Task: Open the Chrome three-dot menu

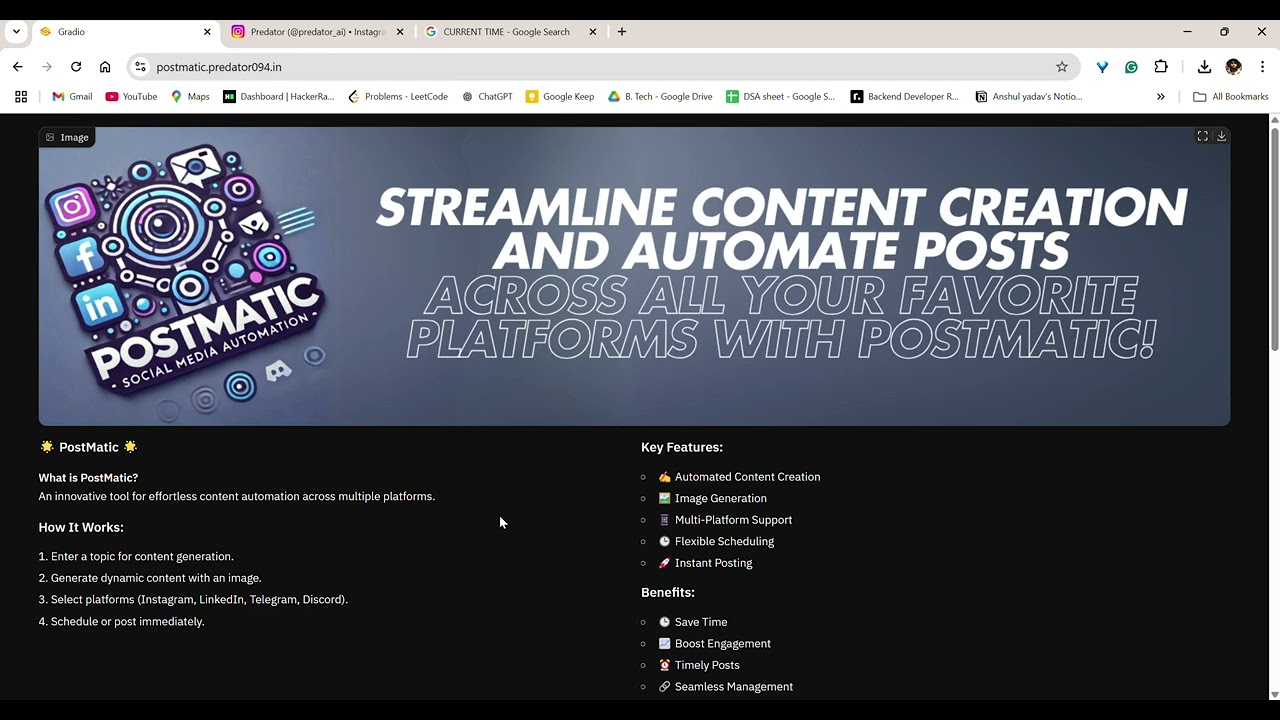Action: tap(1262, 67)
